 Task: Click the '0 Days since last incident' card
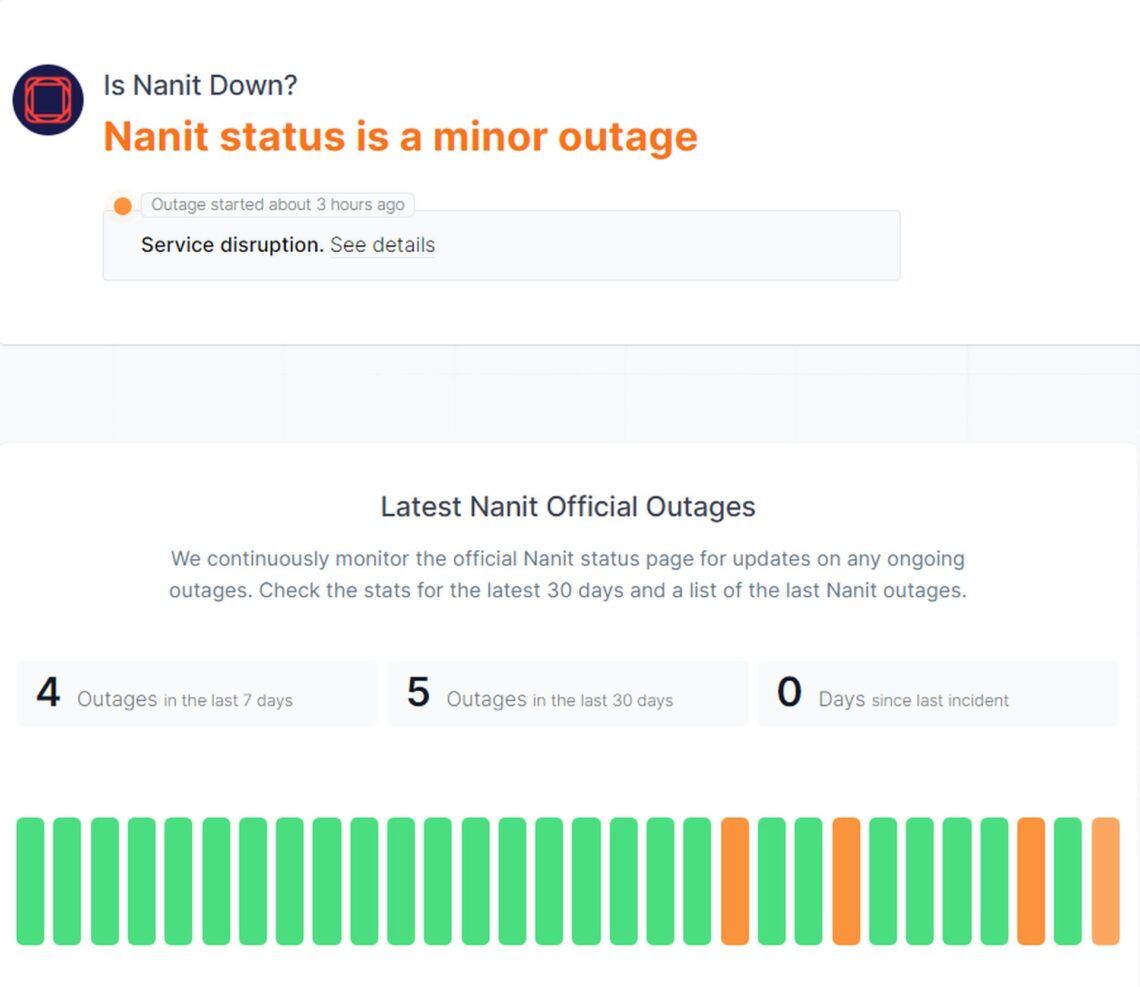(937, 693)
